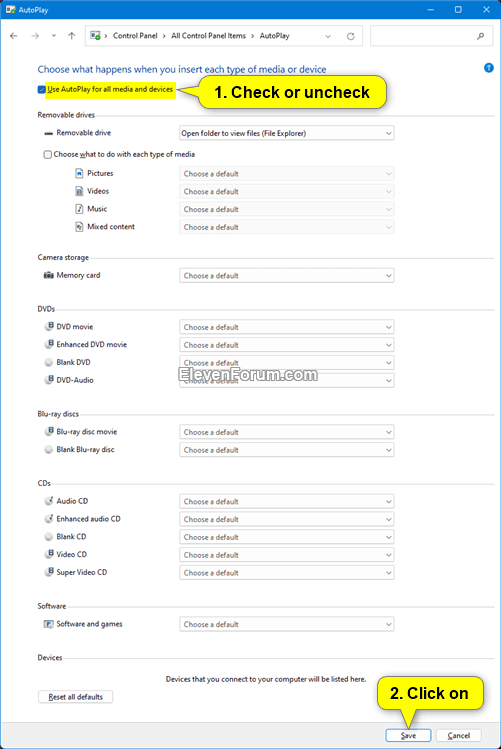Click the Video CD icon

pyautogui.click(x=49, y=554)
